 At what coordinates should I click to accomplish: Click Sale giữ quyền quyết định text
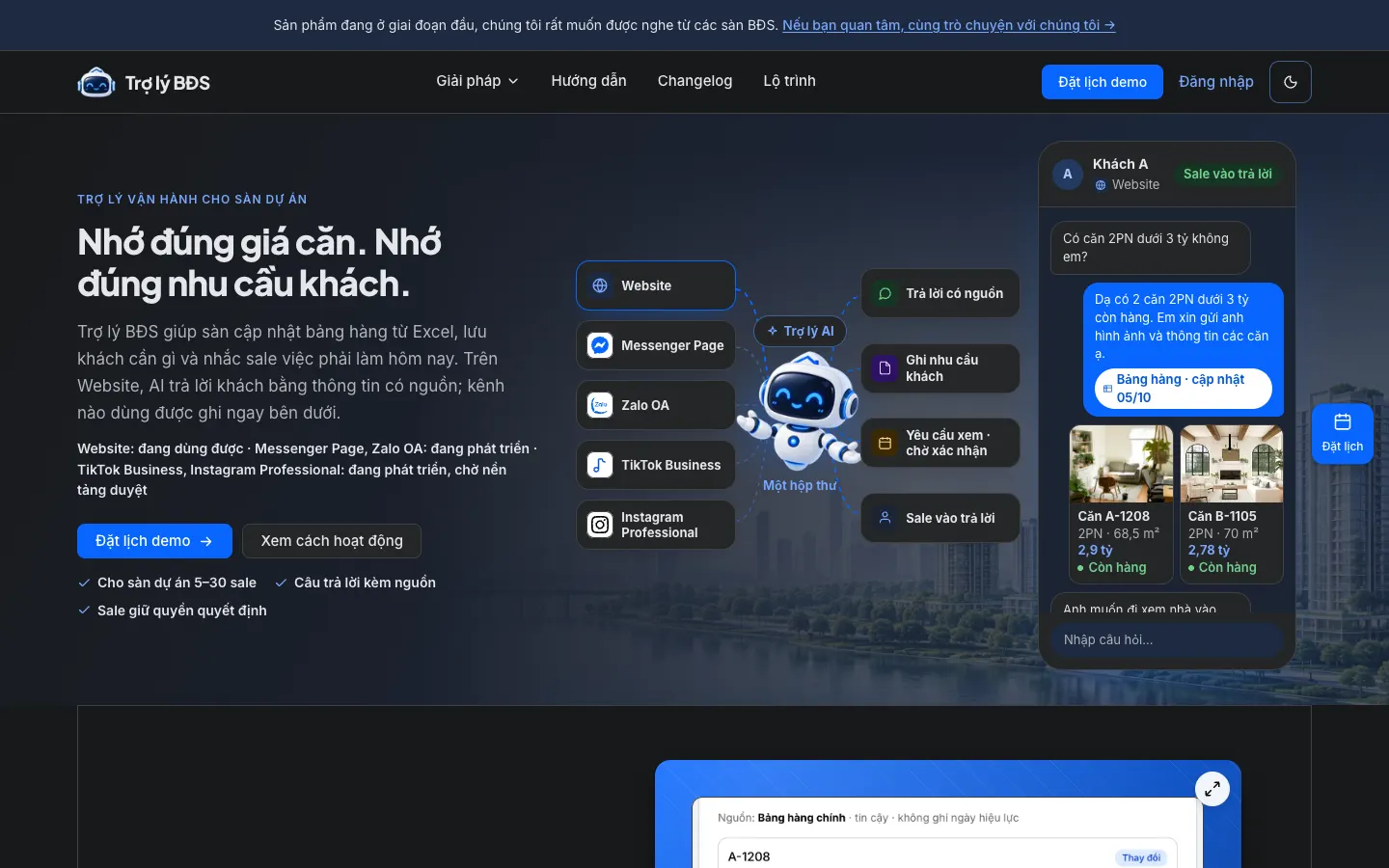pyautogui.click(x=182, y=610)
